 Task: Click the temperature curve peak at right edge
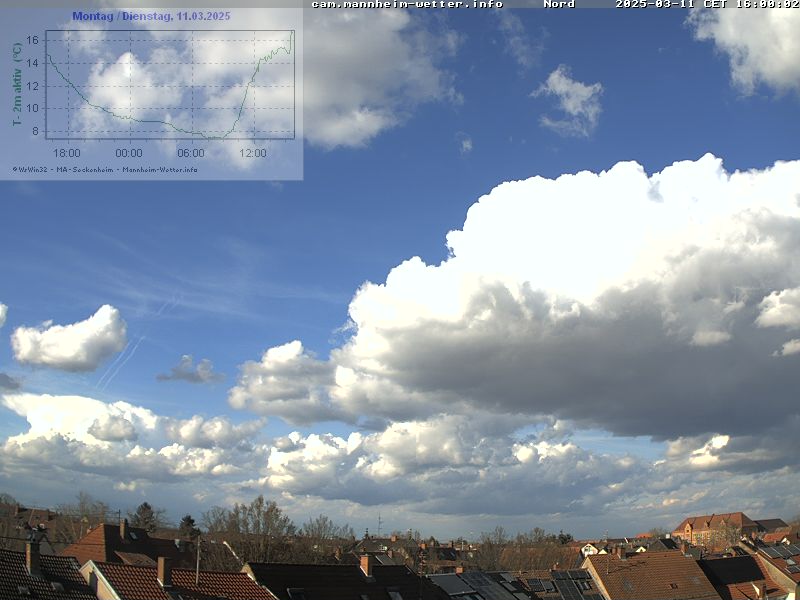click(x=292, y=33)
